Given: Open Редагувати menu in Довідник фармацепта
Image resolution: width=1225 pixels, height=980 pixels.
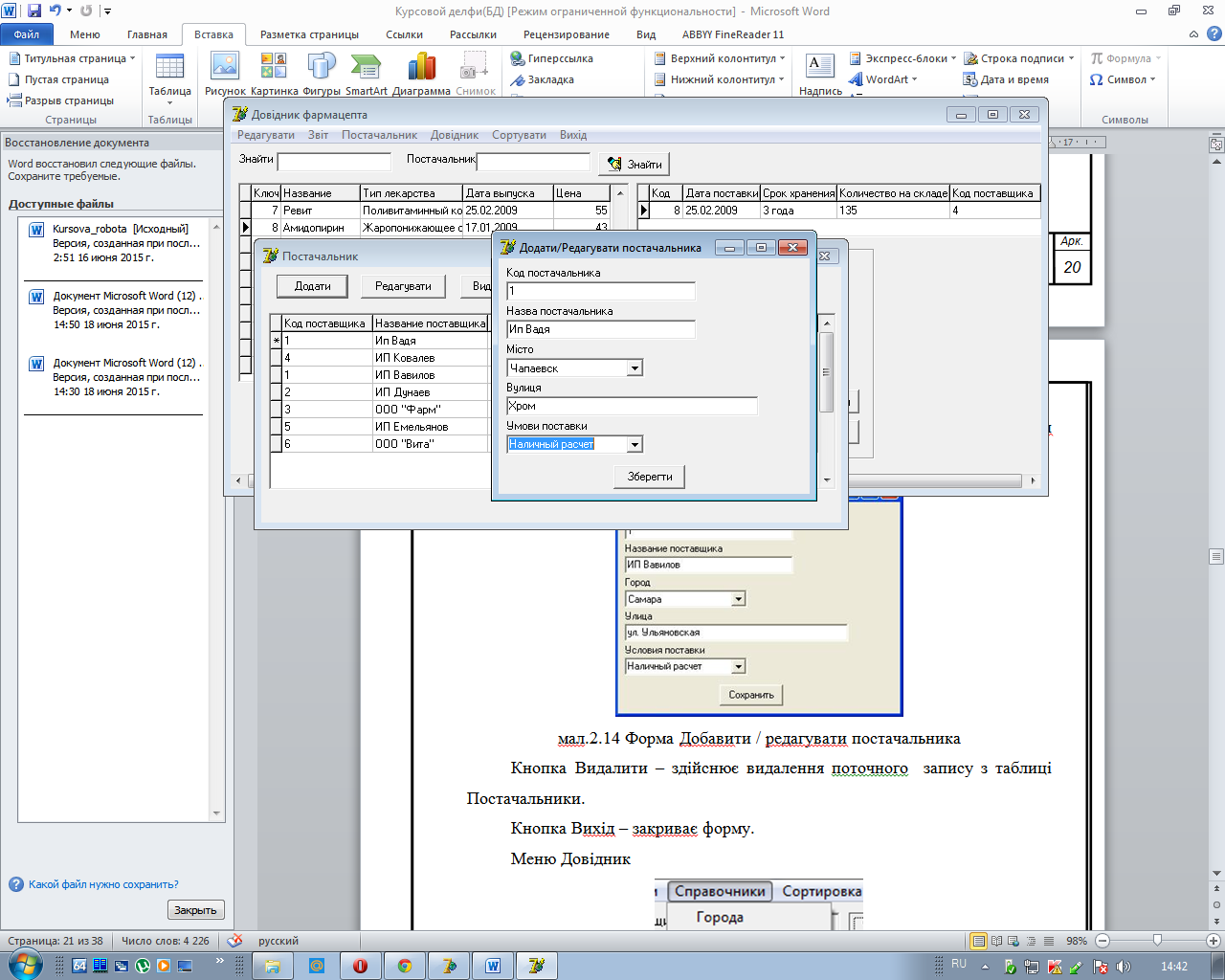Looking at the screenshot, I should [266, 135].
